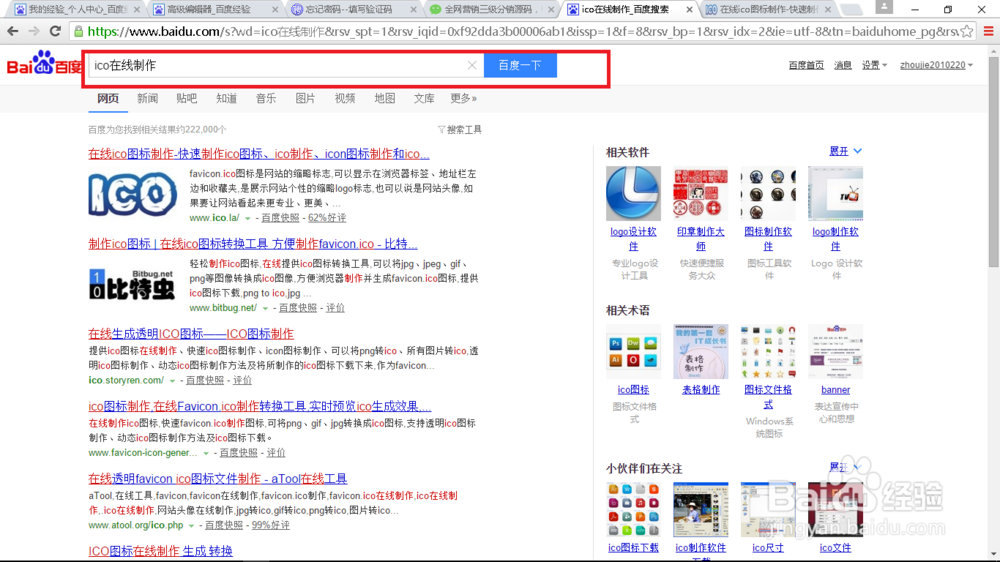Click the ico制作软件 thumbnail
1000x562 pixels.
pyautogui.click(x=700, y=510)
